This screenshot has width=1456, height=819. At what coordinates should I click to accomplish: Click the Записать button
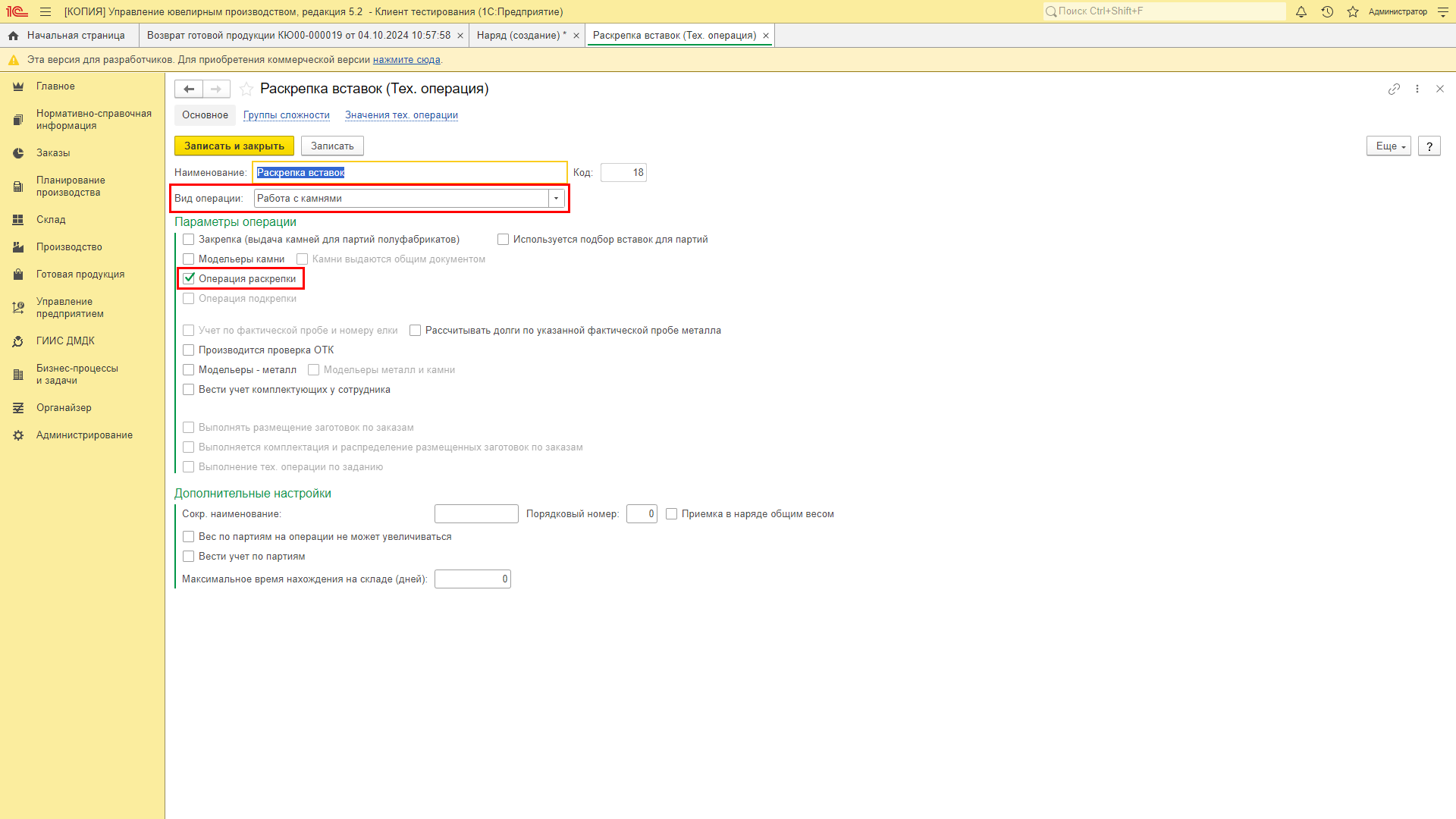coord(332,146)
